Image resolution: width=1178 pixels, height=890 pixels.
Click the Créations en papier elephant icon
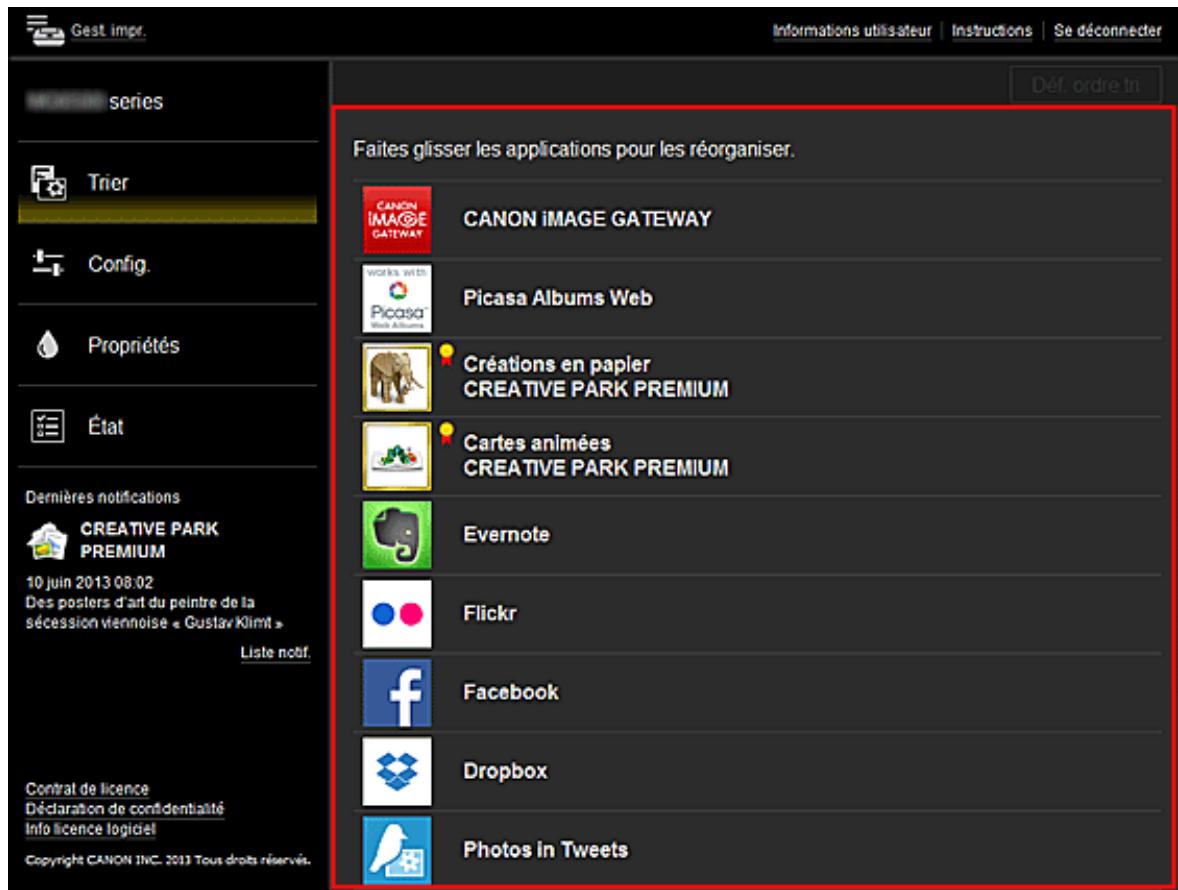(x=397, y=377)
